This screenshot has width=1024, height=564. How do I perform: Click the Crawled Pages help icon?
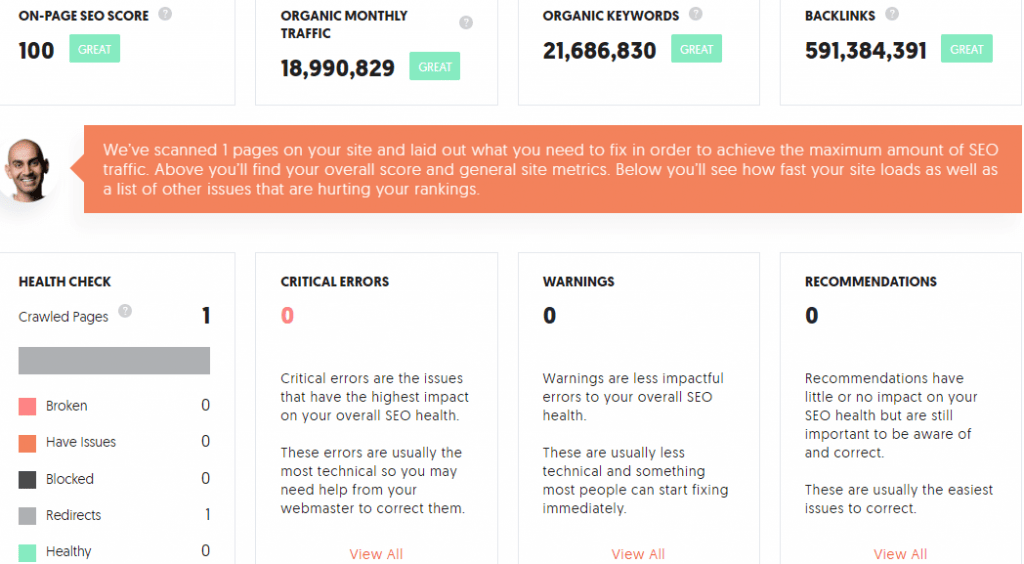(x=125, y=311)
